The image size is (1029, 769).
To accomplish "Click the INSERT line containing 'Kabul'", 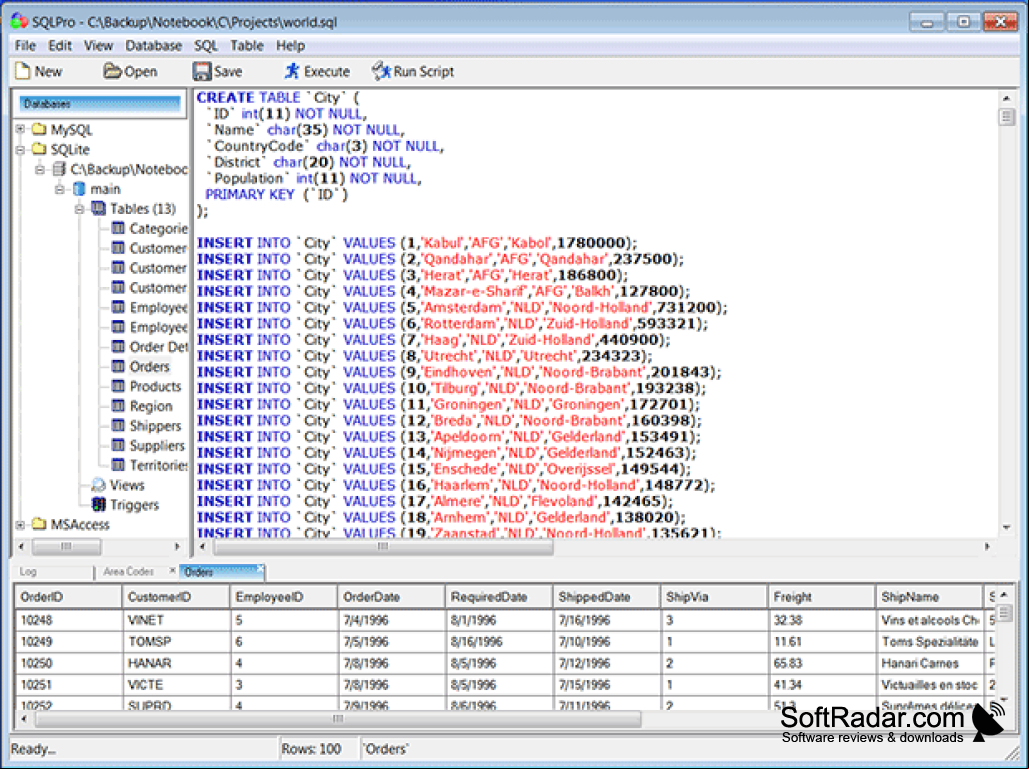I will (417, 243).
